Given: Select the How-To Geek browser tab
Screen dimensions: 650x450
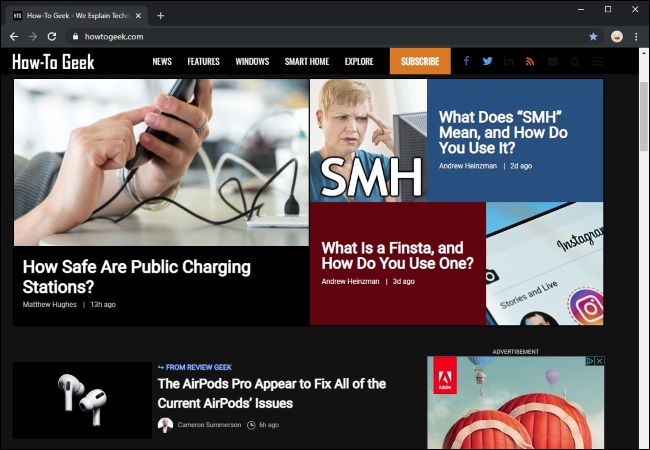Looking at the screenshot, I should (77, 16).
